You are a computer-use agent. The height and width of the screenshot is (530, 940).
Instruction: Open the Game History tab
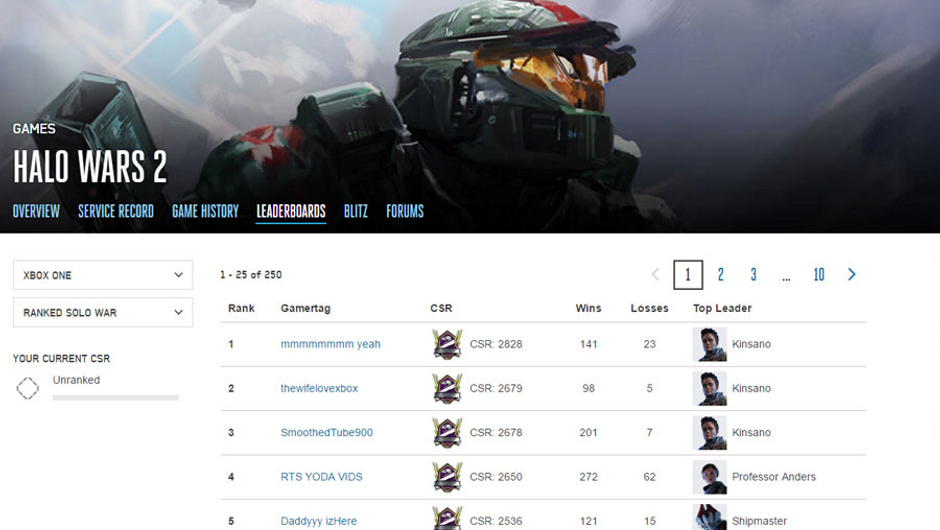click(205, 211)
